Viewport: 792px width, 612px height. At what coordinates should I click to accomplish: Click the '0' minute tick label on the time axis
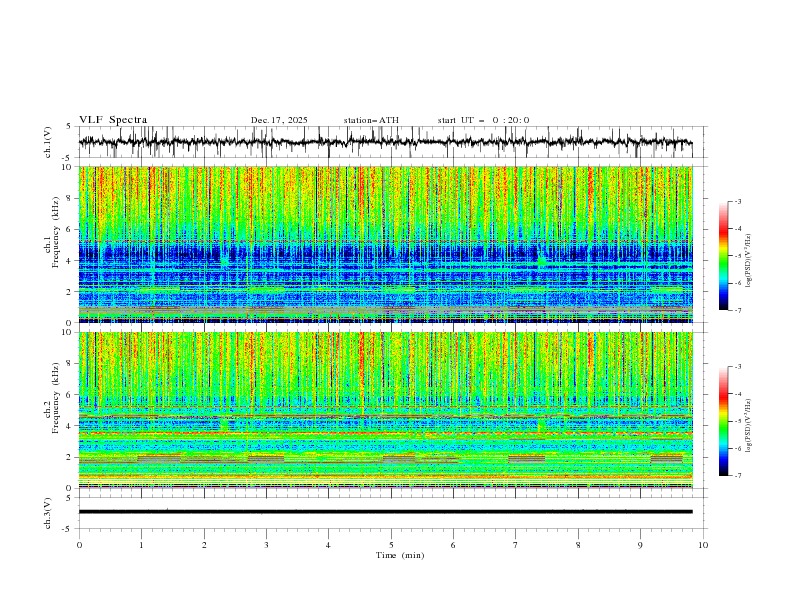click(79, 545)
